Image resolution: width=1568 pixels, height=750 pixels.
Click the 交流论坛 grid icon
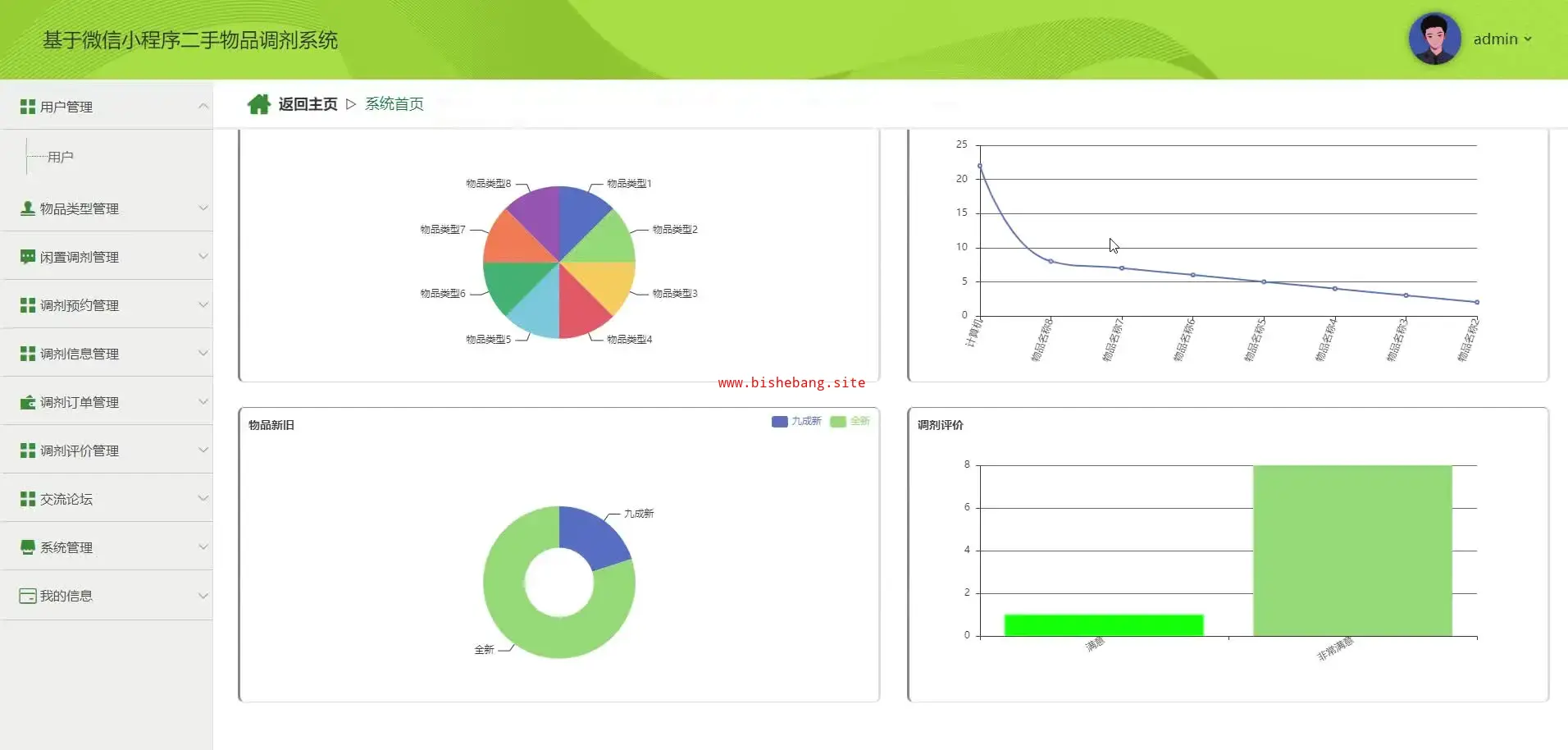(28, 499)
